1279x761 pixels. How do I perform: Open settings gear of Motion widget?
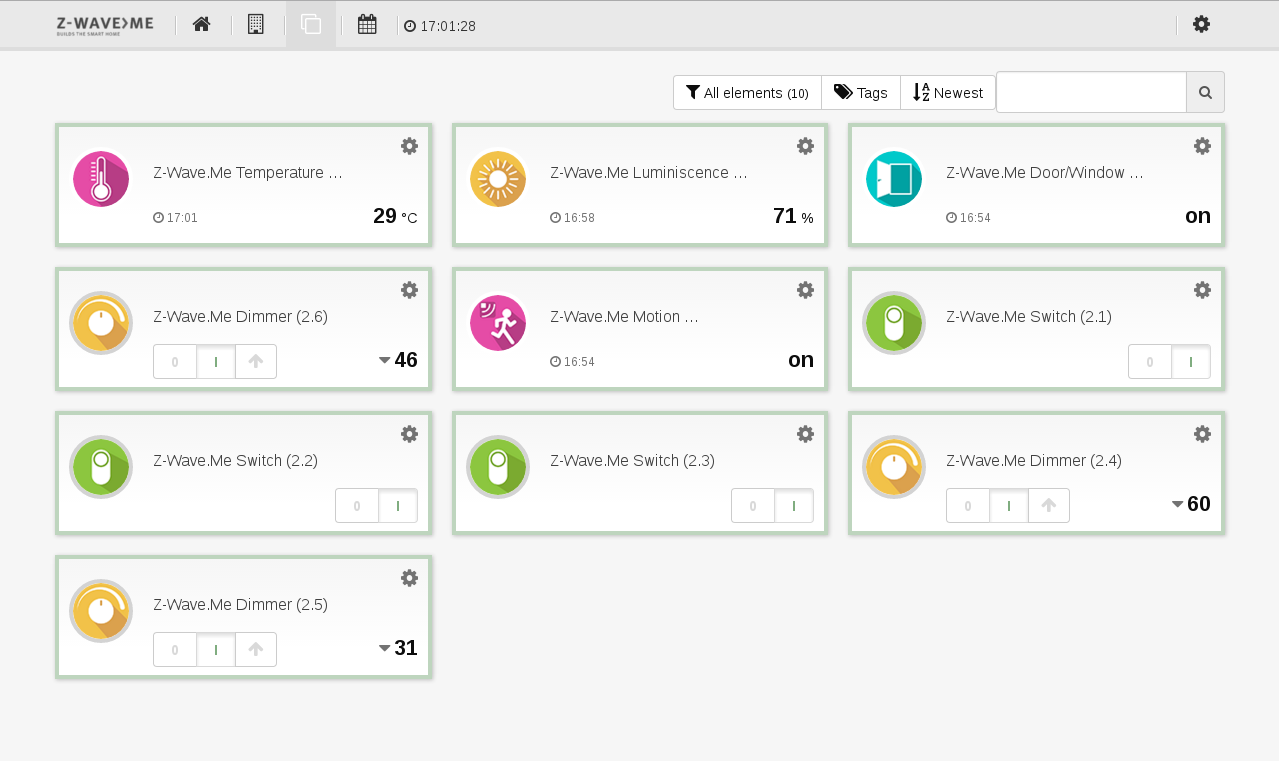pyautogui.click(x=805, y=290)
